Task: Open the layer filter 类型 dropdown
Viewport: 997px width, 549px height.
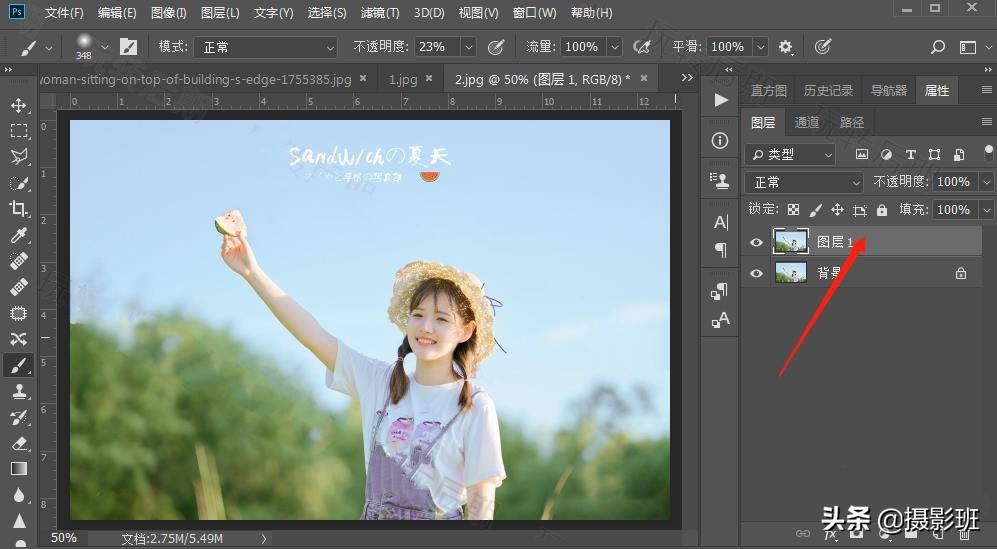Action: pos(790,154)
